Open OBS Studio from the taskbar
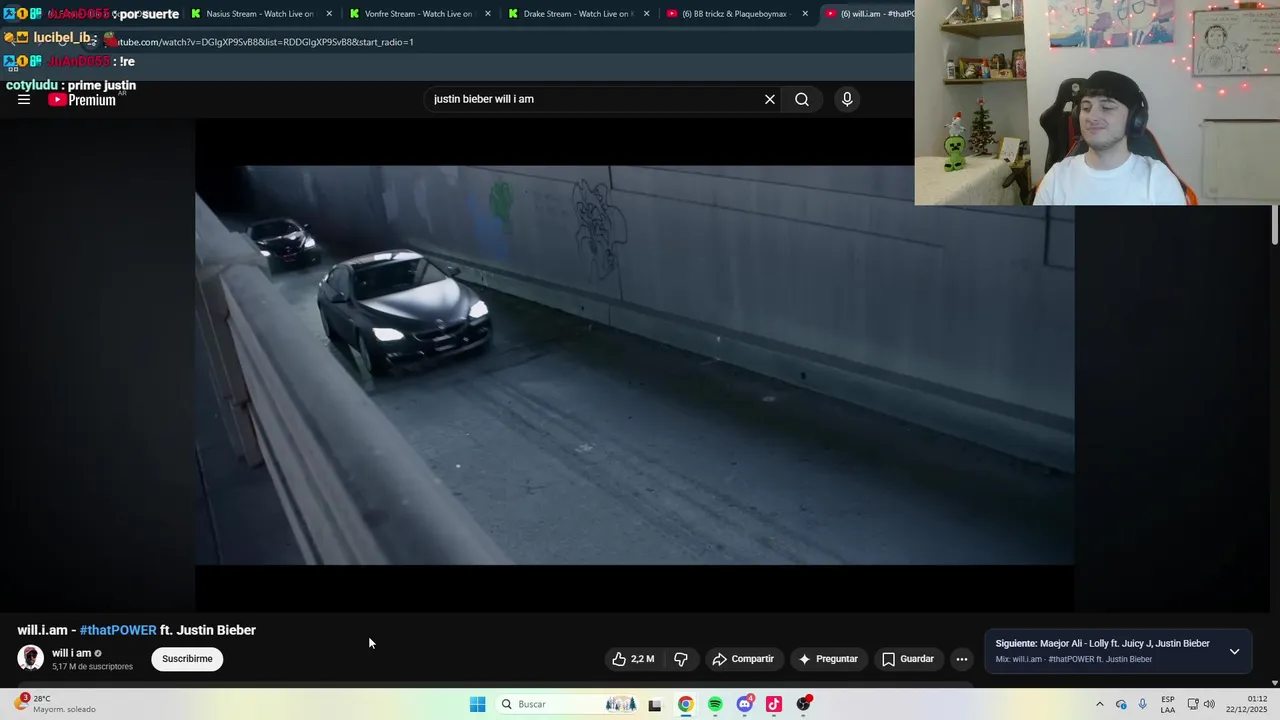The height and width of the screenshot is (720, 1280). [x=803, y=704]
